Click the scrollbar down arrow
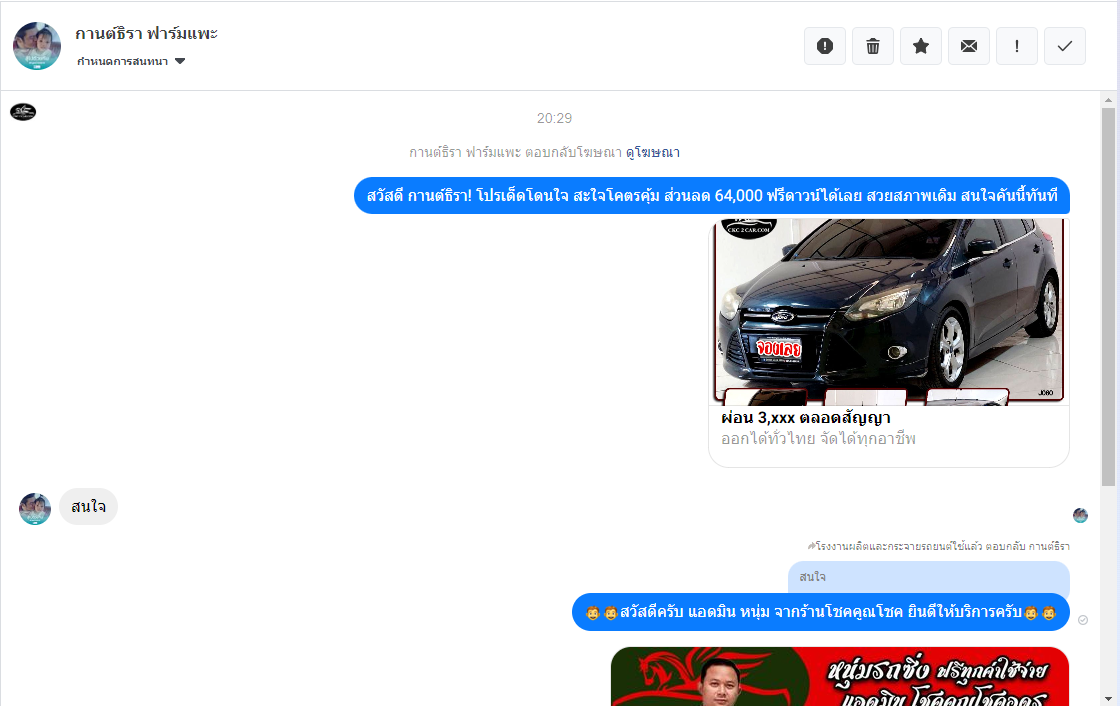Image resolution: width=1120 pixels, height=706 pixels. [x=1108, y=698]
